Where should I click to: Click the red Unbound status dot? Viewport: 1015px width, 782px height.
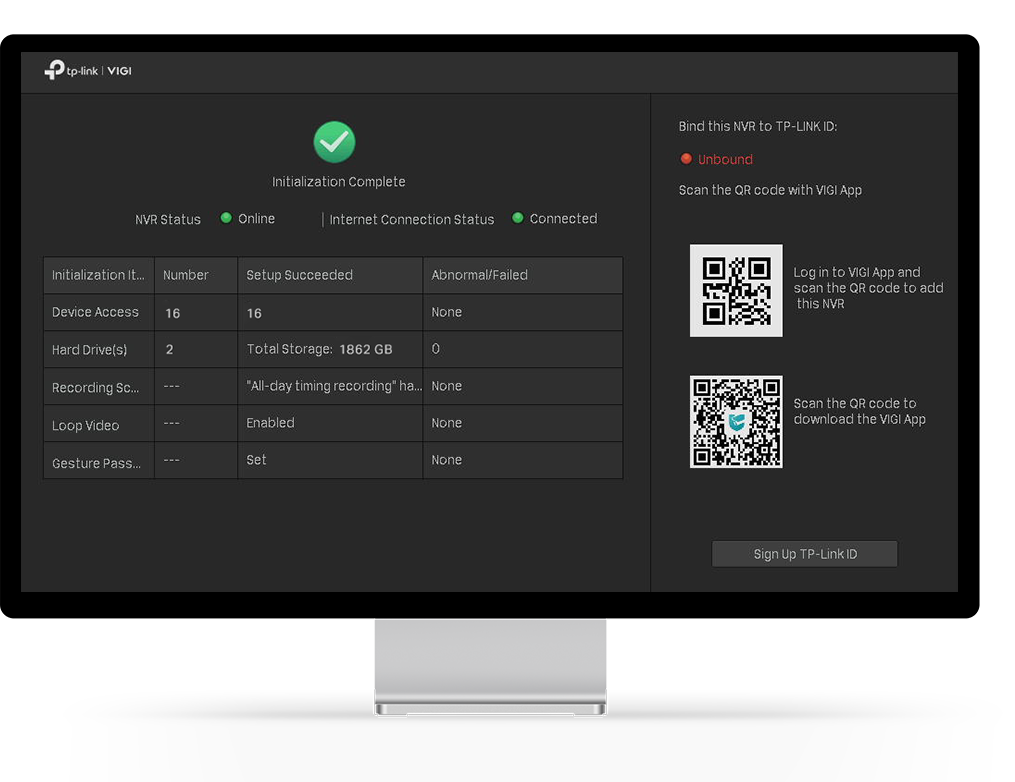[686, 159]
